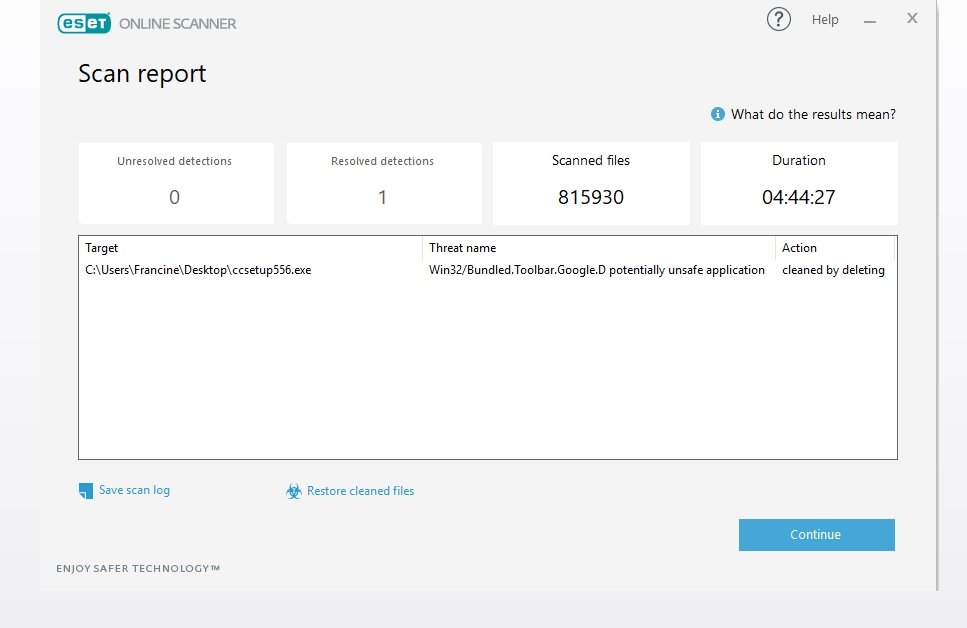Image resolution: width=967 pixels, height=628 pixels.
Task: Minimize the ESET Online Scanner window
Action: tap(870, 21)
